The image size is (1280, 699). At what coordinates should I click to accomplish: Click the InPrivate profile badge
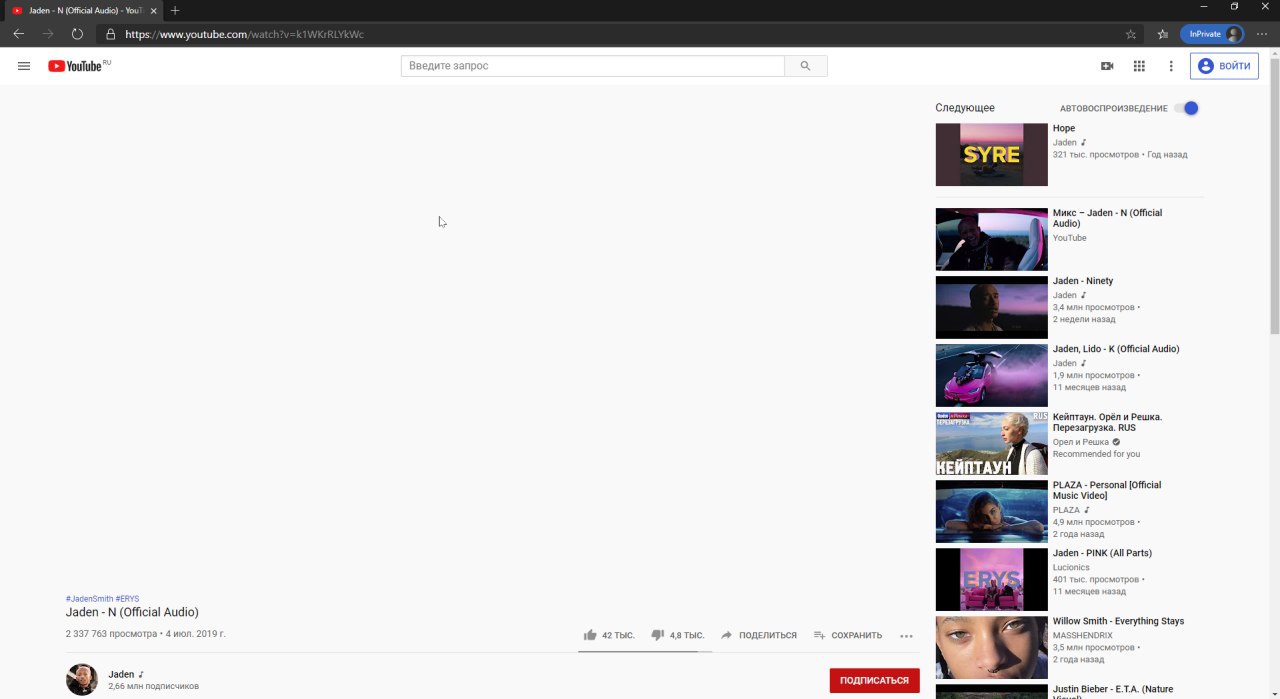1212,34
